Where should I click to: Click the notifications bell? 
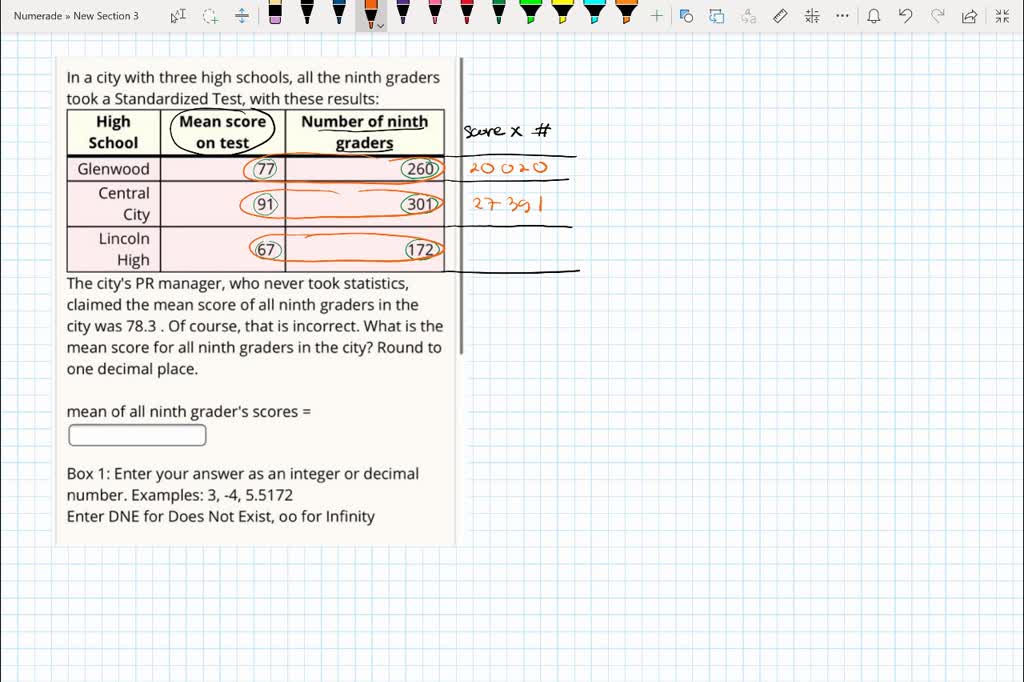click(873, 15)
